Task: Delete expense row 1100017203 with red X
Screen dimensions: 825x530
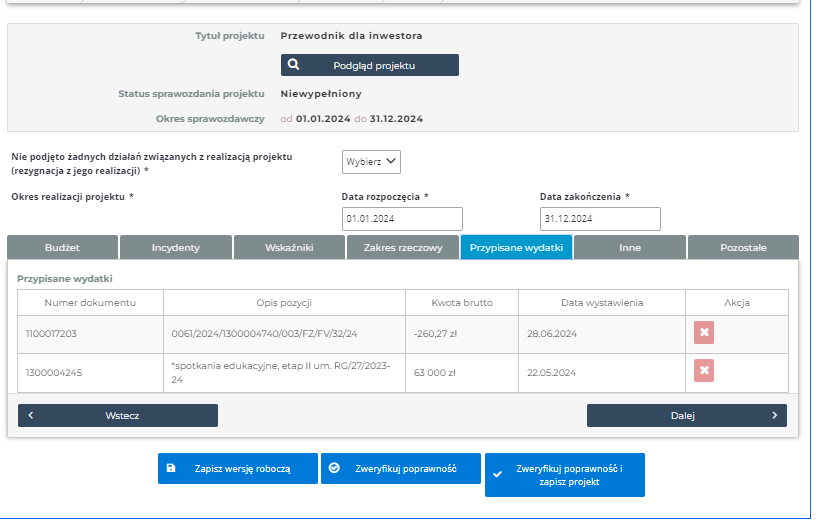Action: tap(704, 333)
